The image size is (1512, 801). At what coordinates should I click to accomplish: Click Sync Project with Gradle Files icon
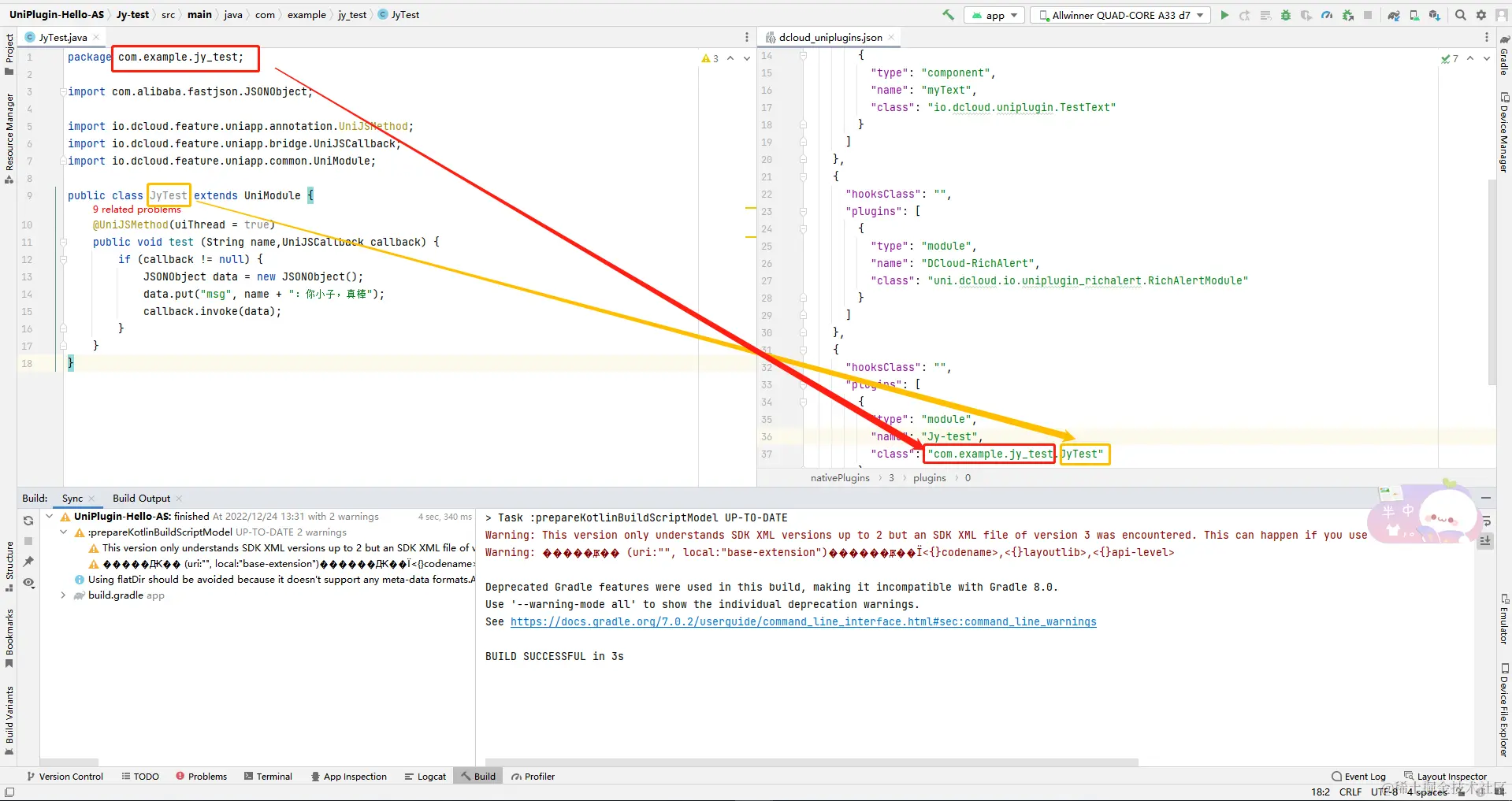tap(1394, 15)
